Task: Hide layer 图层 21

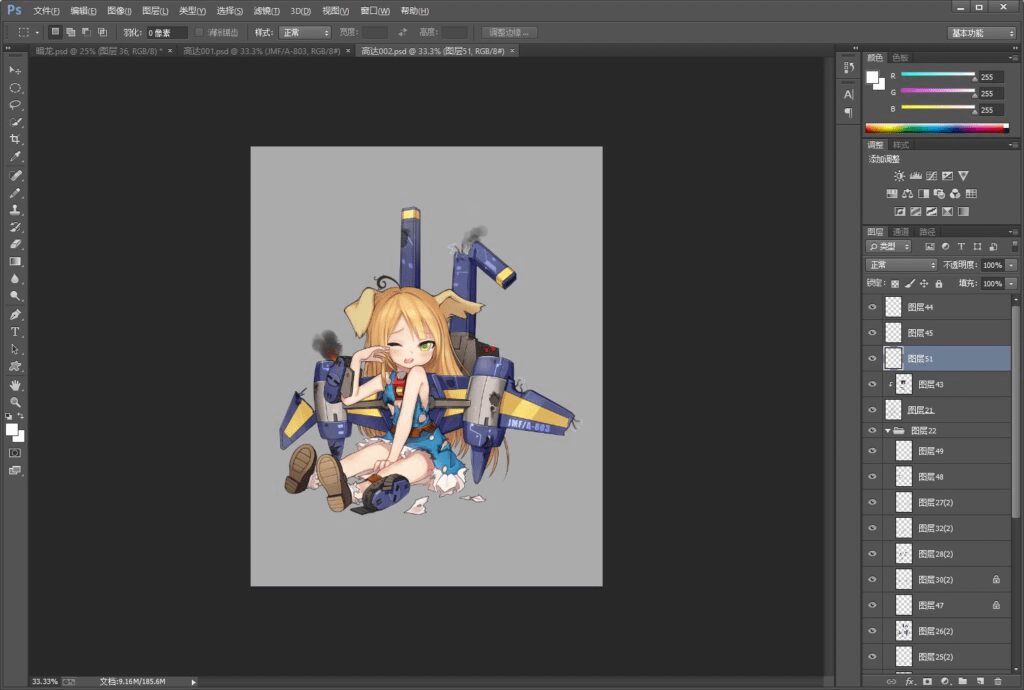Action: click(872, 410)
